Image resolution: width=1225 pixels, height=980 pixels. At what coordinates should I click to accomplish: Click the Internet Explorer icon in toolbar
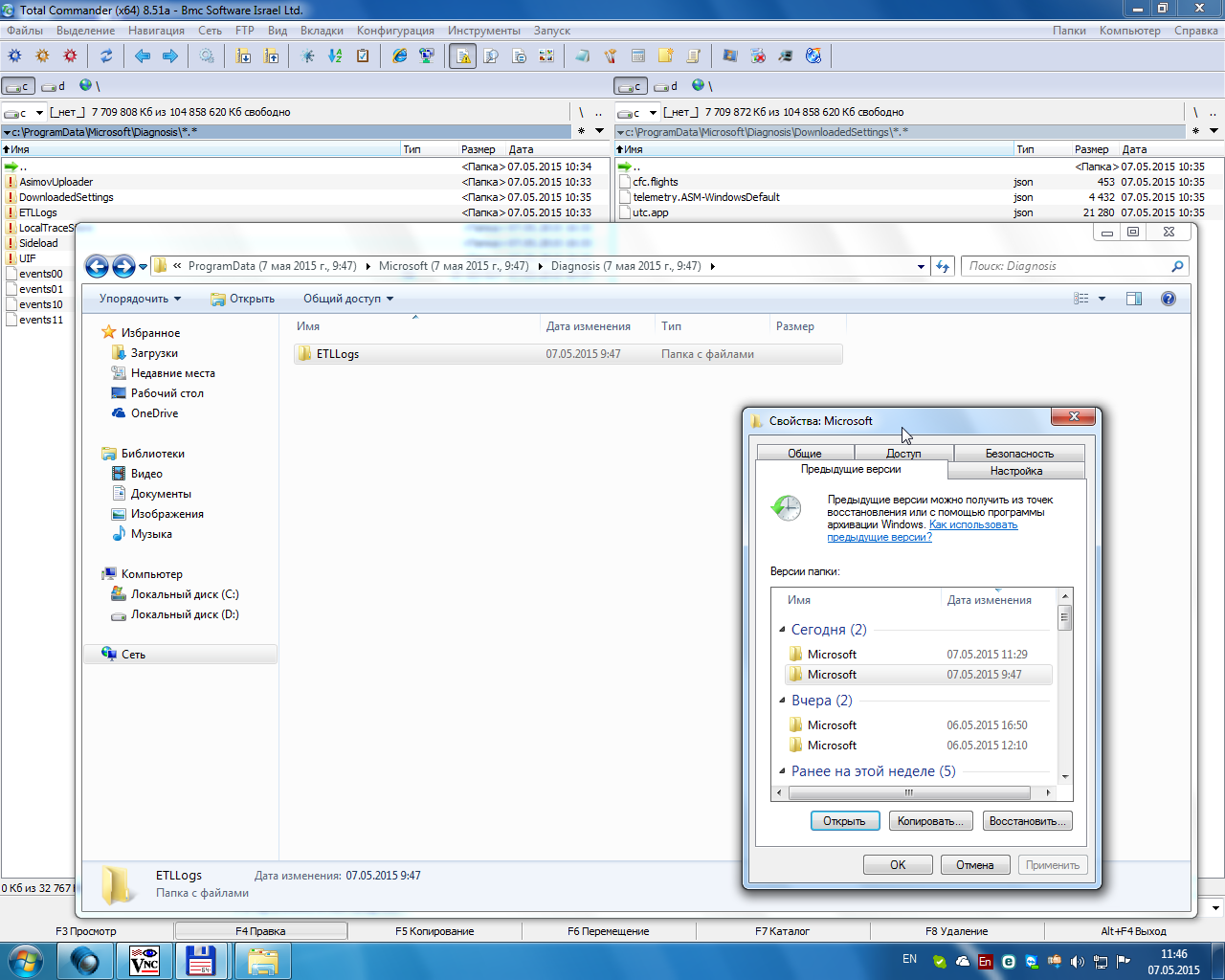click(x=399, y=56)
